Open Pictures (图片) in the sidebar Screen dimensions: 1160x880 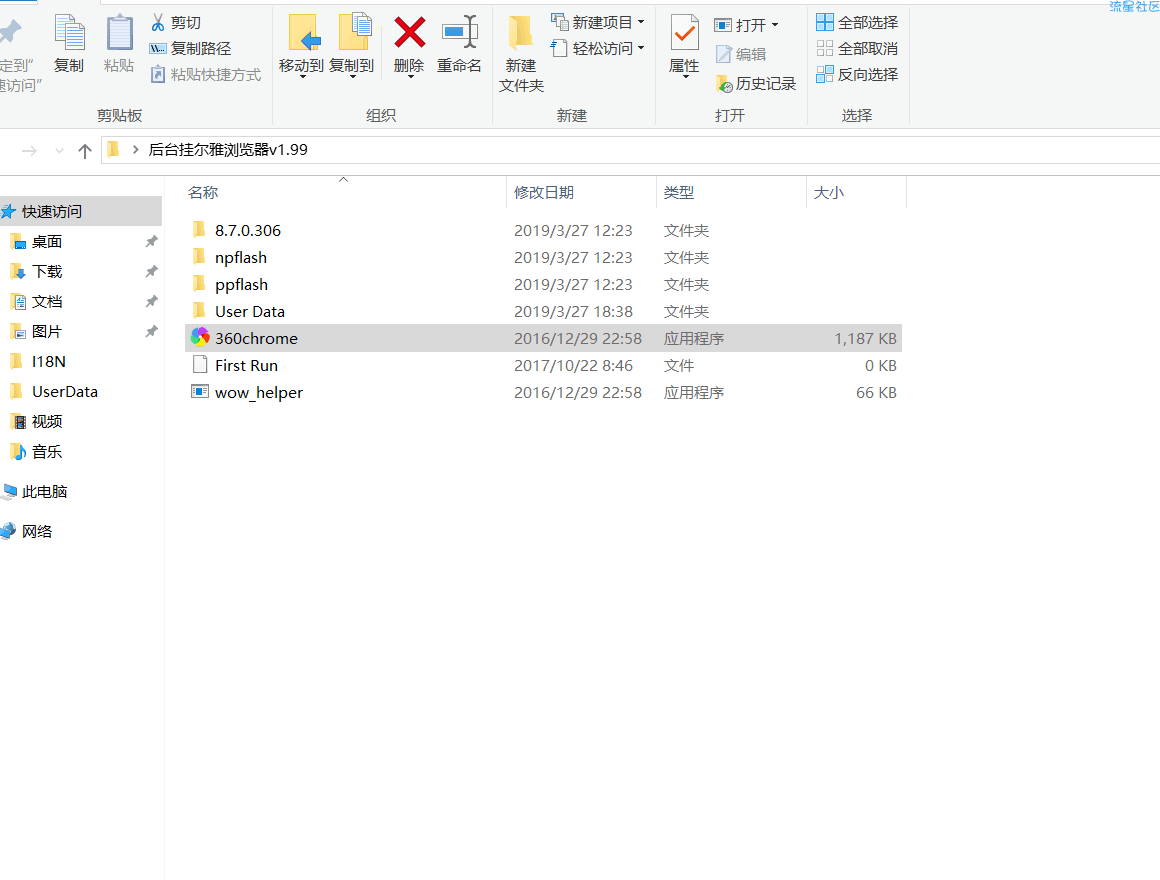[47, 331]
